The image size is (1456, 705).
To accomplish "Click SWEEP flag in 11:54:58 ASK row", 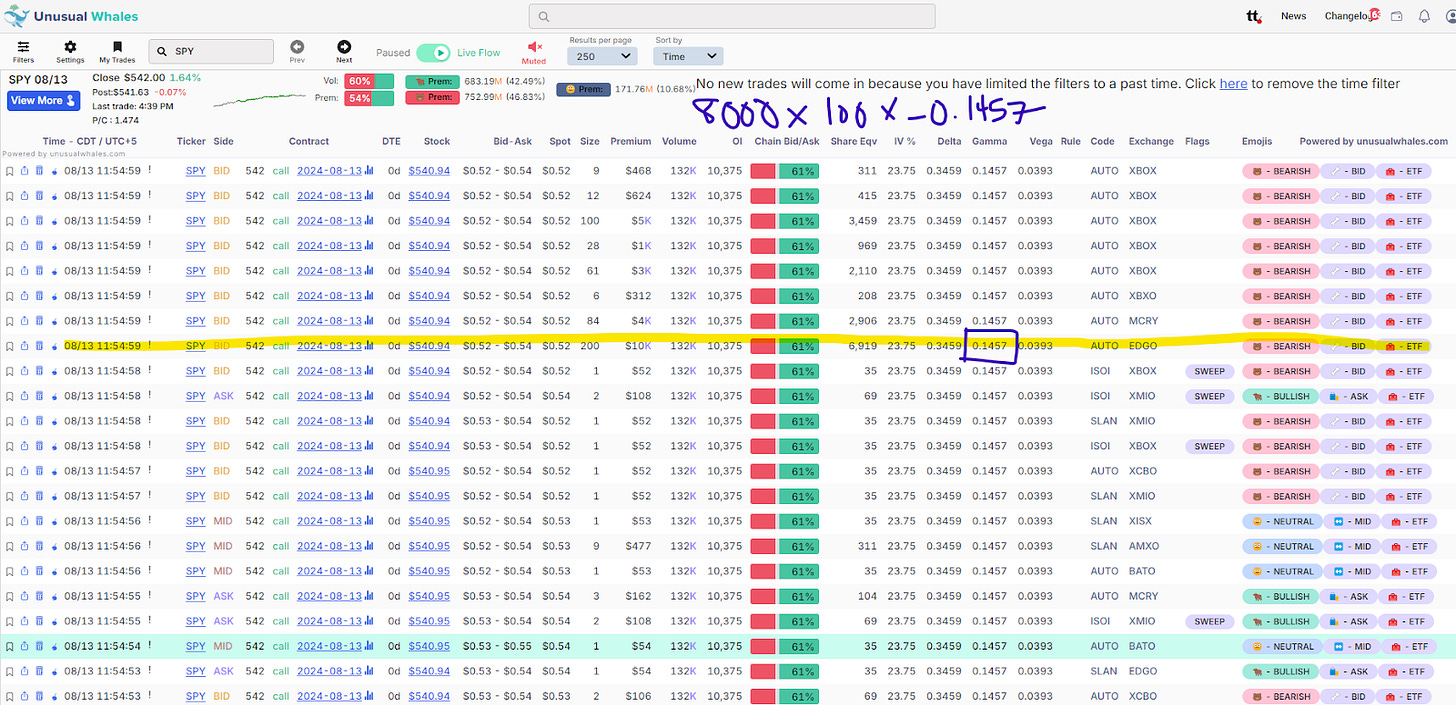I will pos(1209,396).
